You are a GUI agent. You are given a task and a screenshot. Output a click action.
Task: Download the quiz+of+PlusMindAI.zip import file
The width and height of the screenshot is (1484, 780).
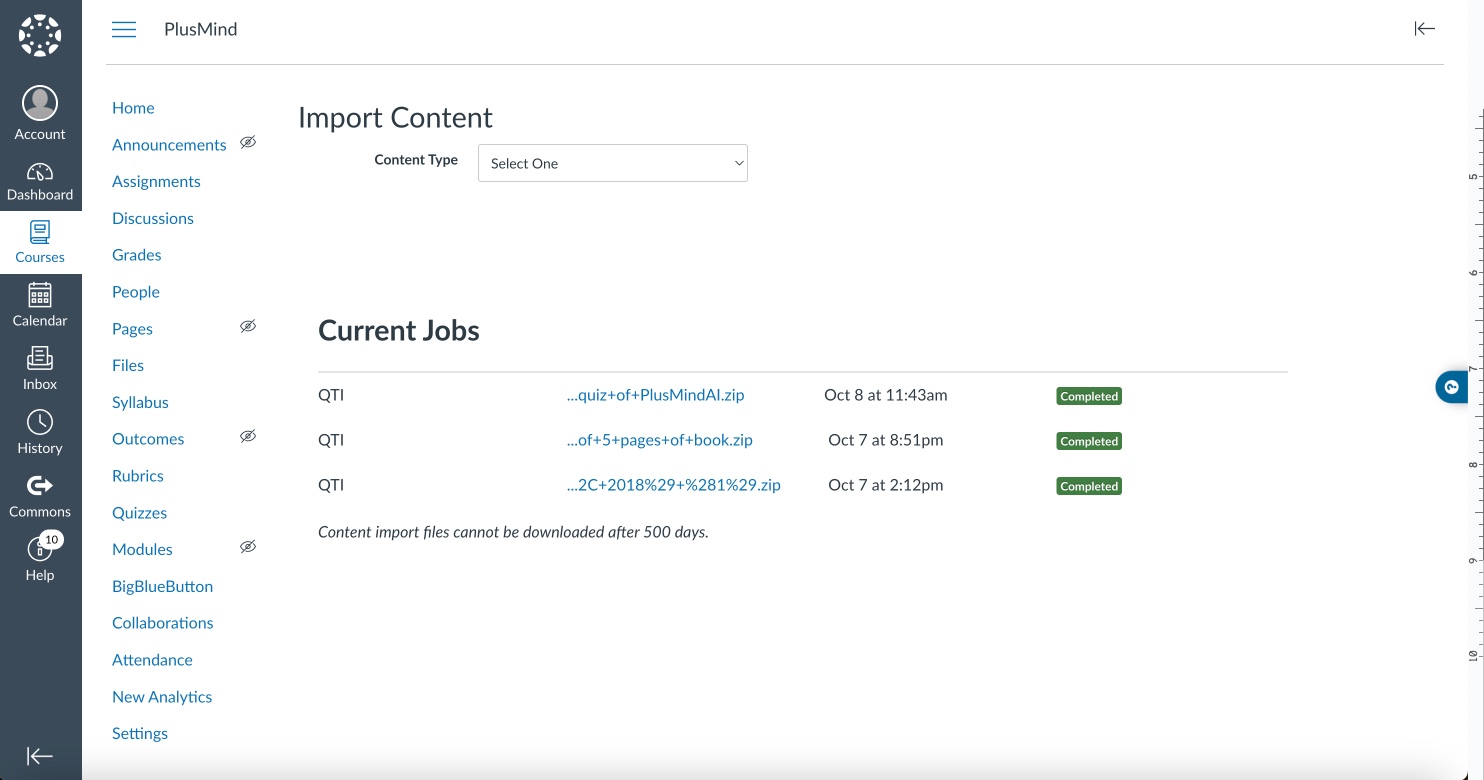point(655,395)
